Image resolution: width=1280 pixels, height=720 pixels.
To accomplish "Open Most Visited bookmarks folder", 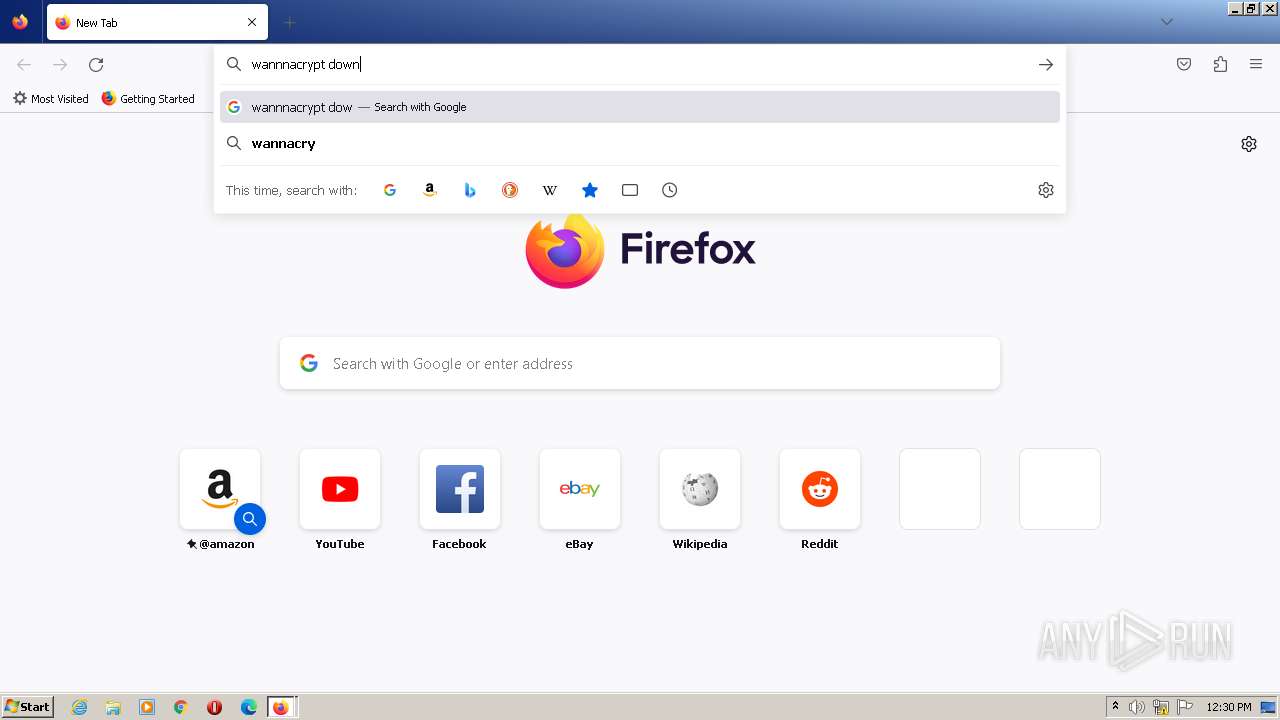I will pyautogui.click(x=50, y=99).
